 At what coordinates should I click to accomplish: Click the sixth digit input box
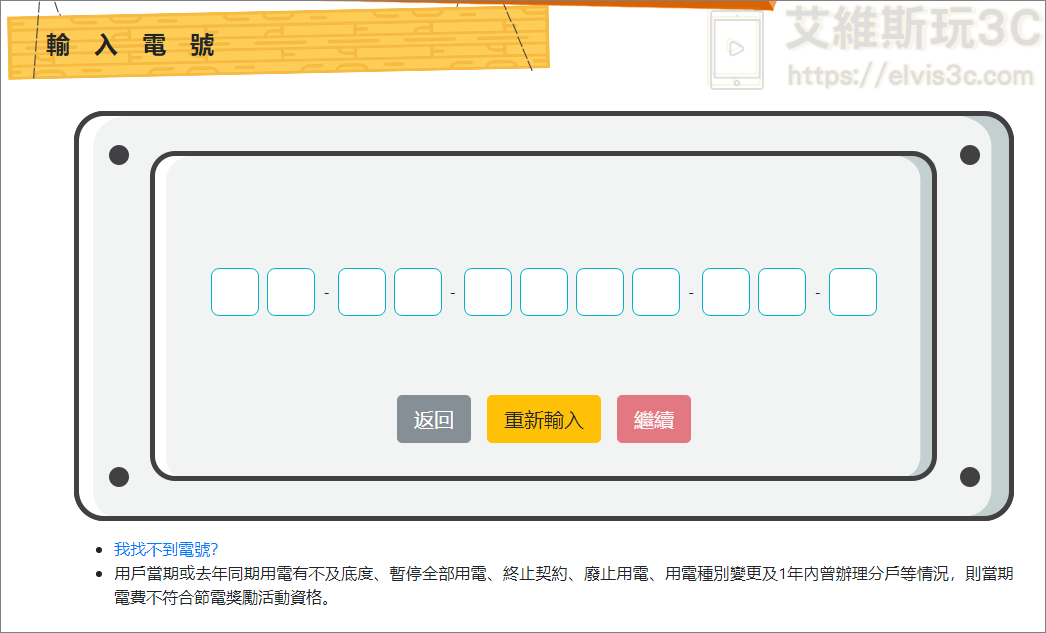pyautogui.click(x=544, y=292)
